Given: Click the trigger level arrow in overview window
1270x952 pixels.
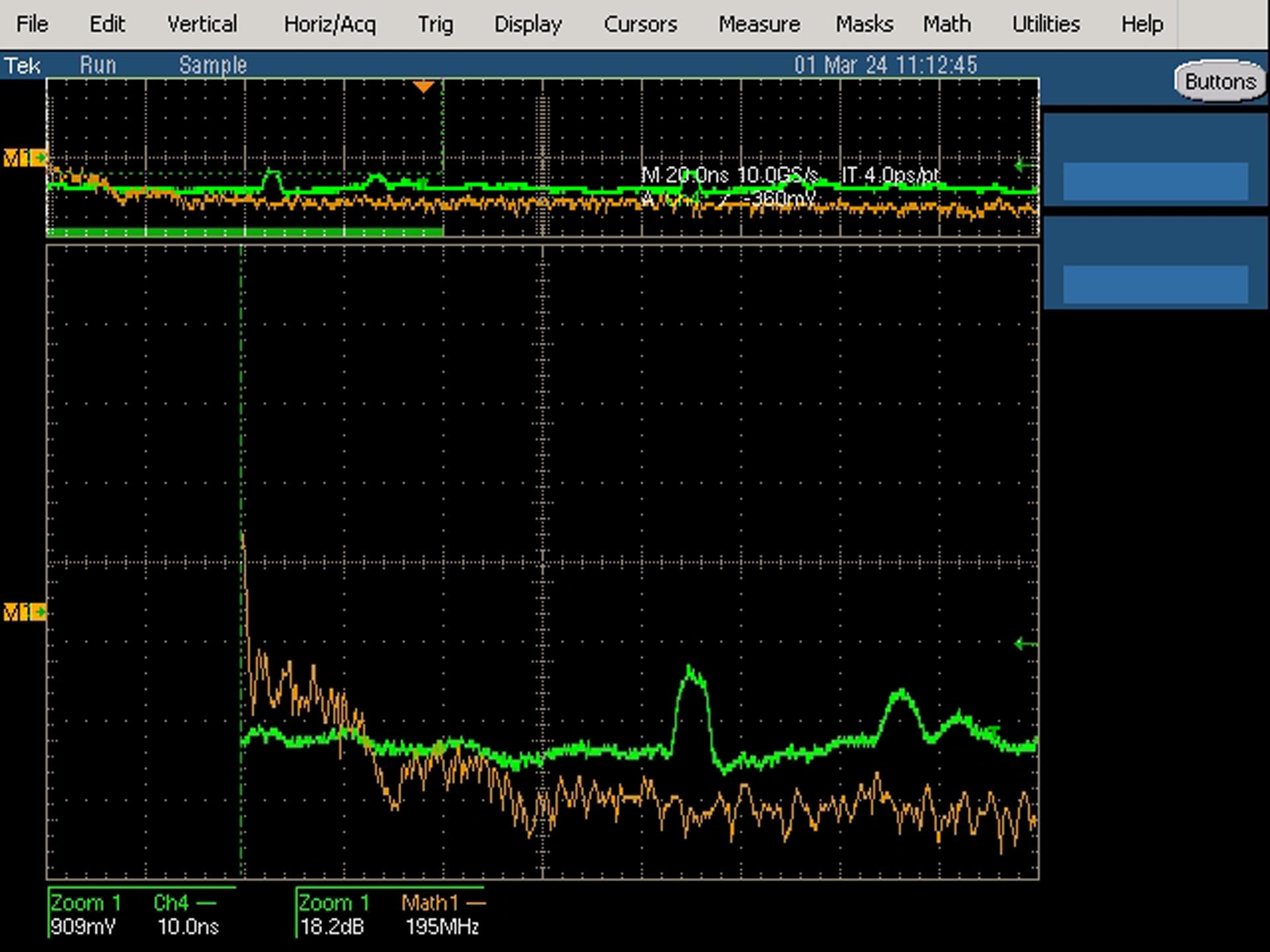Looking at the screenshot, I should tap(1026, 166).
